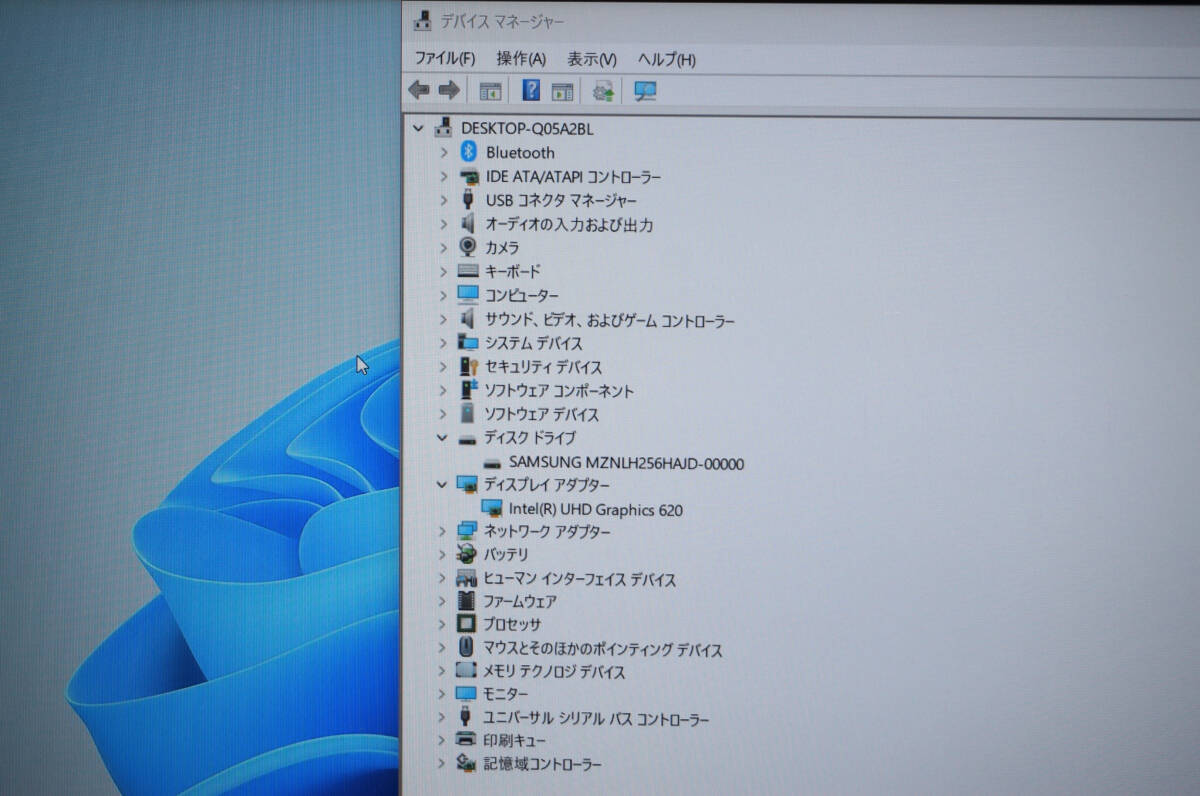Screen dimensions: 1200x796
Task: Click the バッテリ battery icon
Action: pyautogui.click(x=467, y=554)
